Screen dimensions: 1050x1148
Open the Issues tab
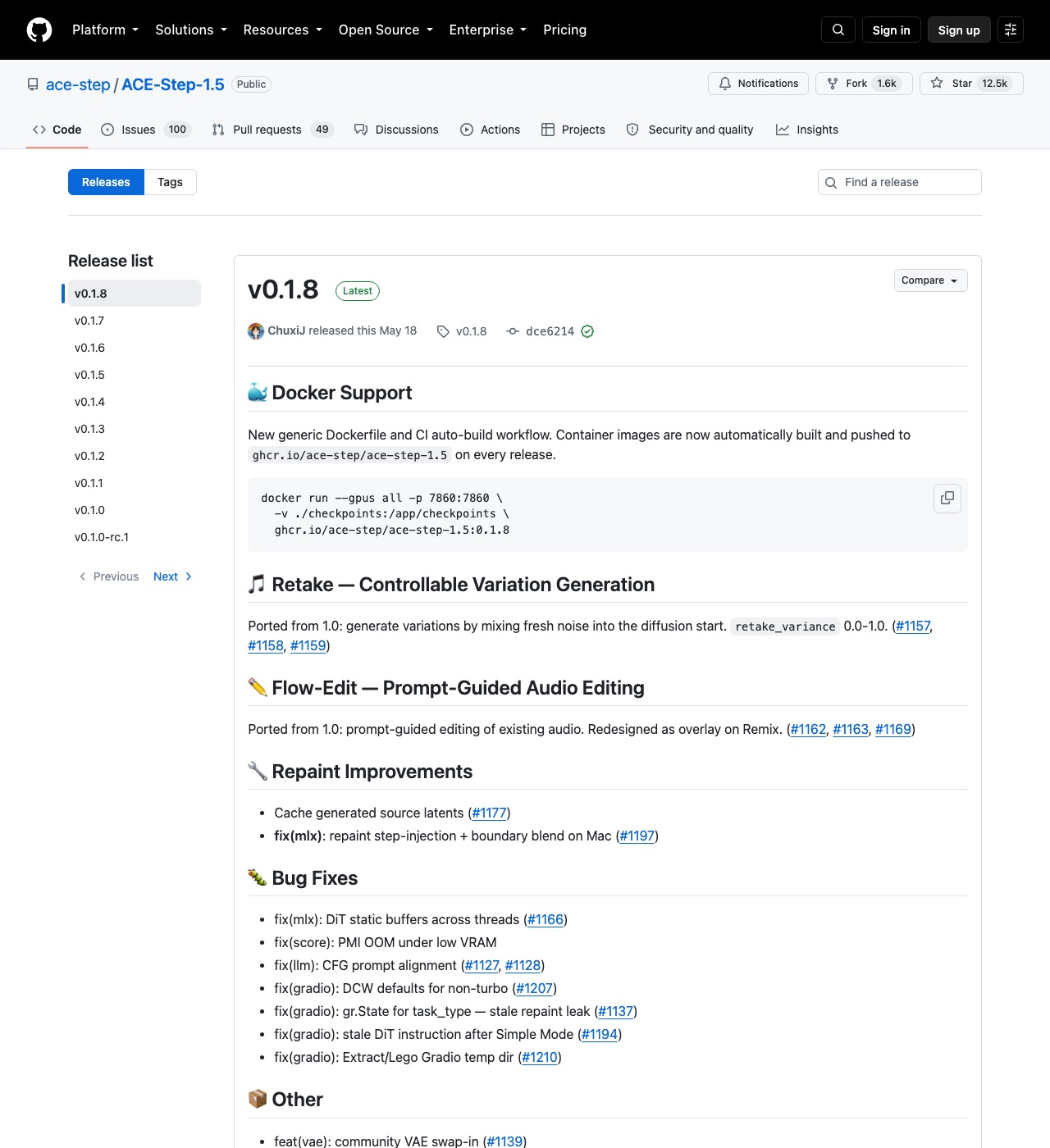click(145, 130)
